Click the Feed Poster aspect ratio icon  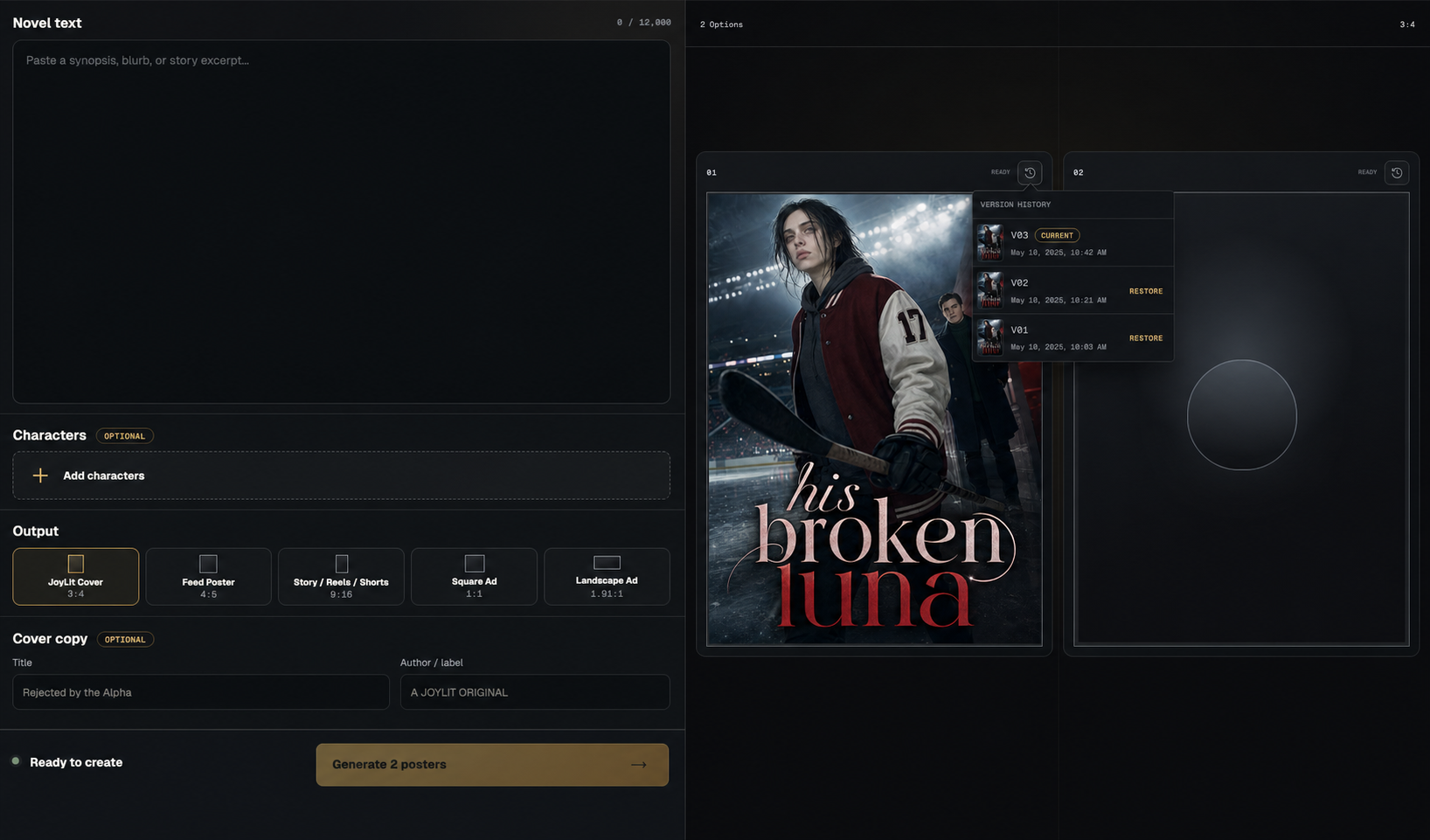click(208, 564)
